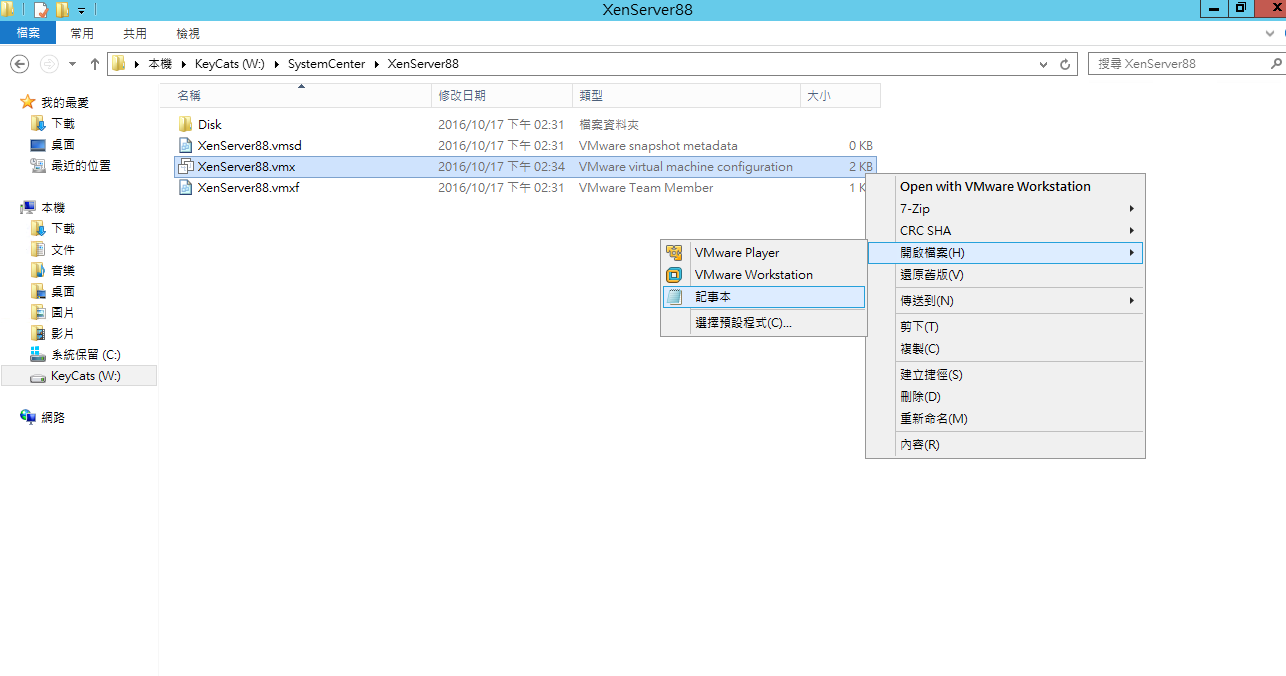Choose 刪除(D) in context menu
Screen dimensions: 1286x676
1005,396
